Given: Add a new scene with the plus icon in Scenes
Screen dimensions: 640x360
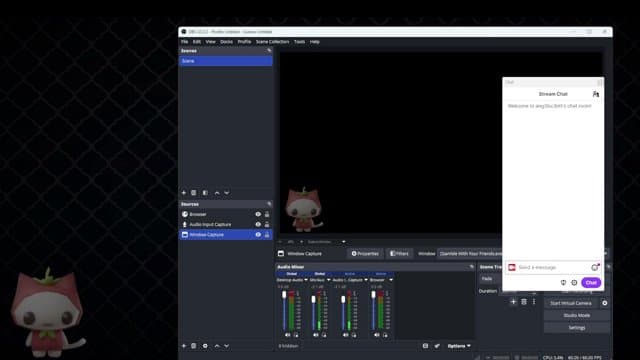Looking at the screenshot, I should pyautogui.click(x=184, y=193).
